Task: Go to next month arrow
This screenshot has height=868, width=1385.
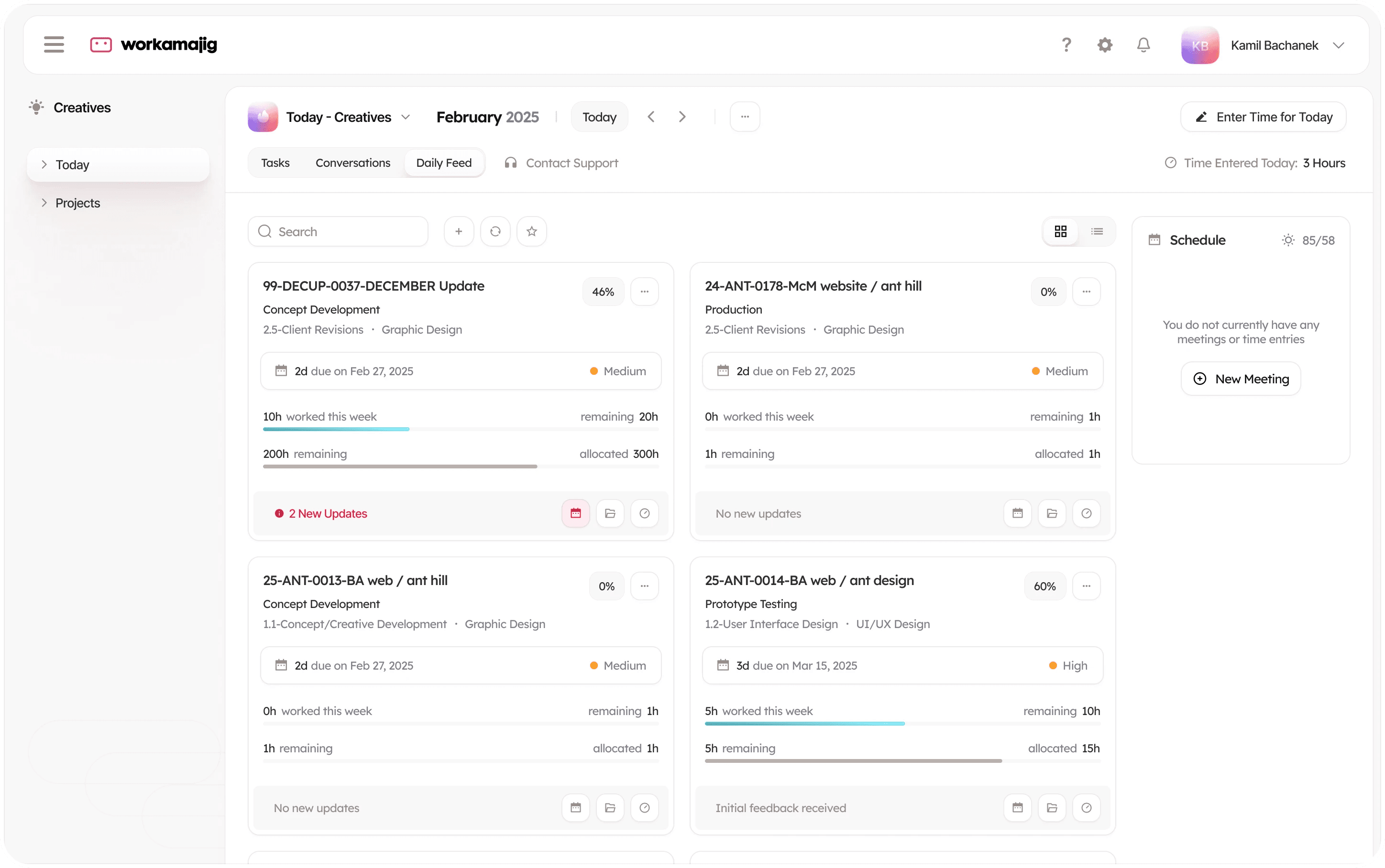Action: (682, 117)
